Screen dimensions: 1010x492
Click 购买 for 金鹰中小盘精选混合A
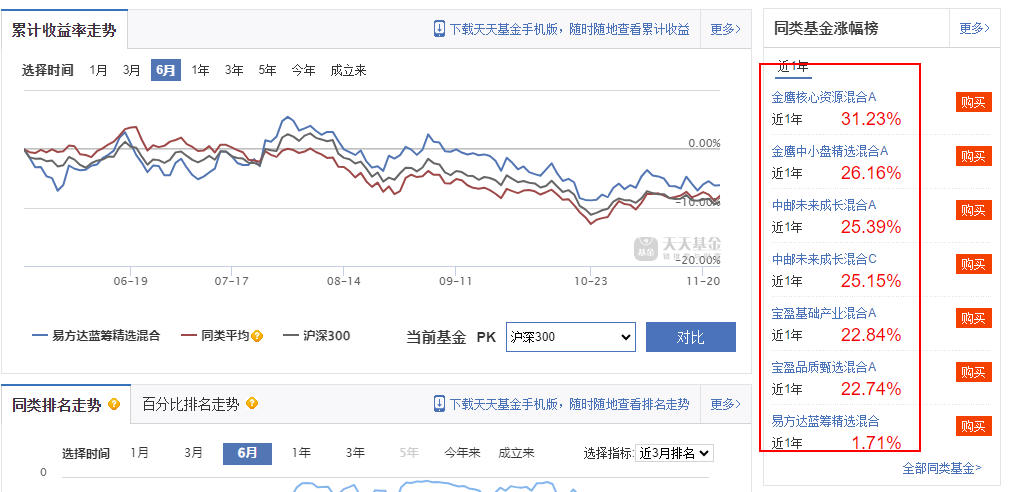[973, 156]
